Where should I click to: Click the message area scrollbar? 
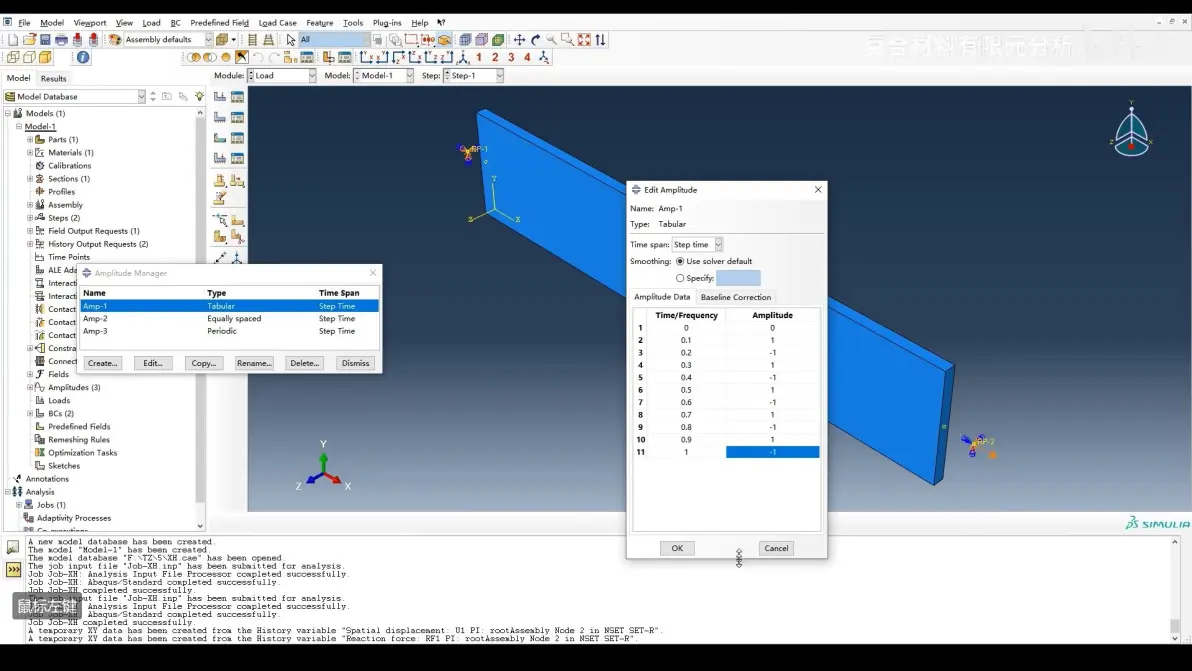[1175, 590]
